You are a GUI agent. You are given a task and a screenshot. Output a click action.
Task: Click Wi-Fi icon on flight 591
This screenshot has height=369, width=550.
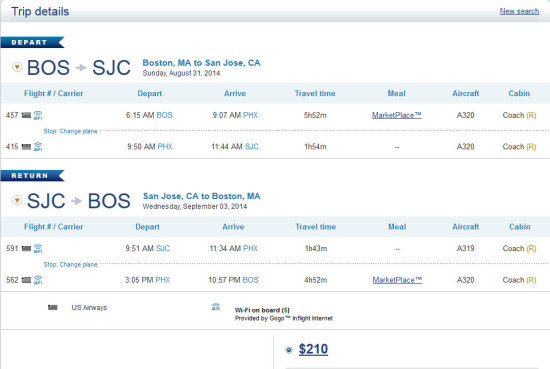pyautogui.click(x=38, y=248)
